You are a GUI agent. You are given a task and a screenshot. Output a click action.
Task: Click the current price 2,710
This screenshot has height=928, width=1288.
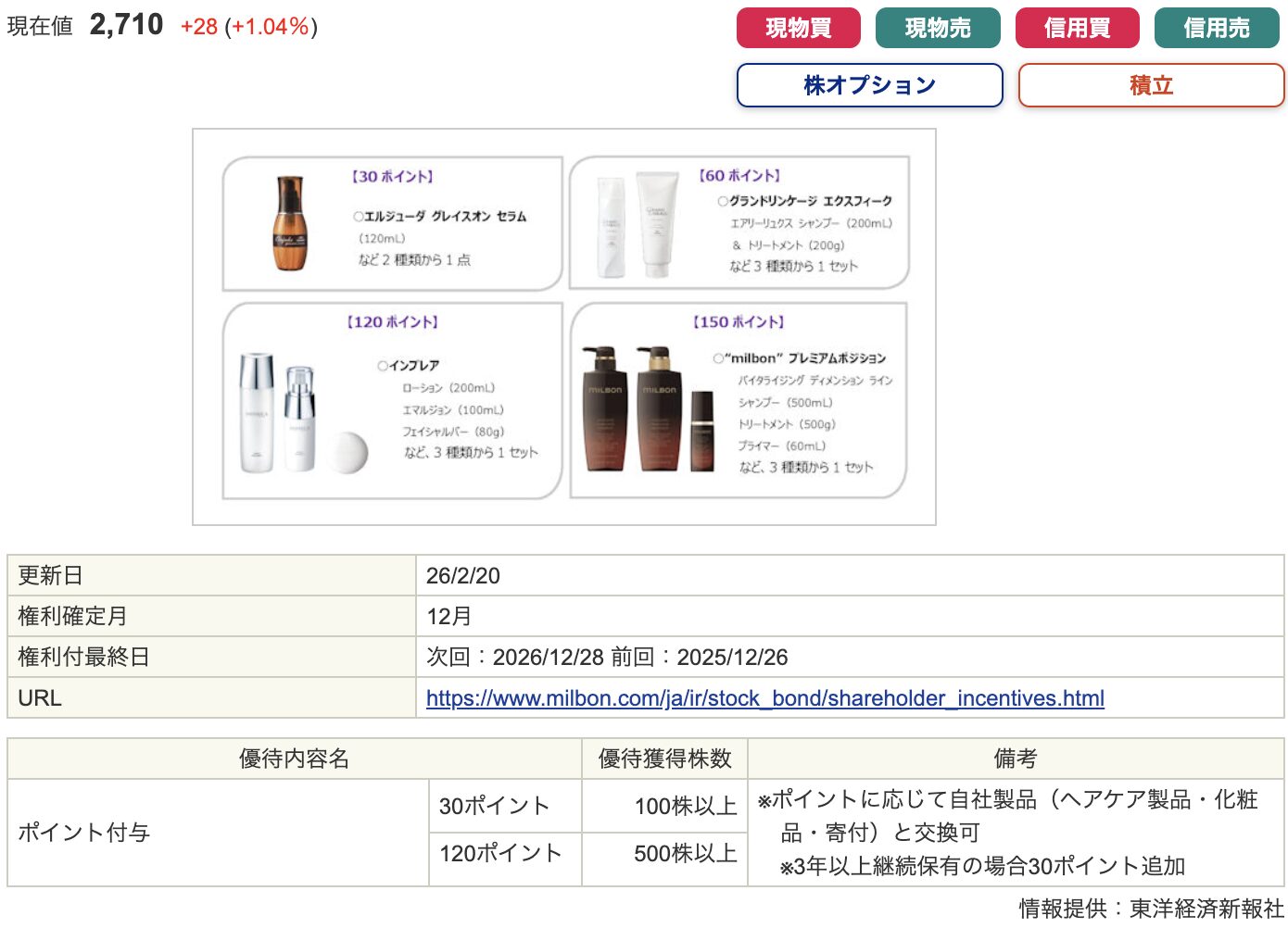(x=126, y=25)
